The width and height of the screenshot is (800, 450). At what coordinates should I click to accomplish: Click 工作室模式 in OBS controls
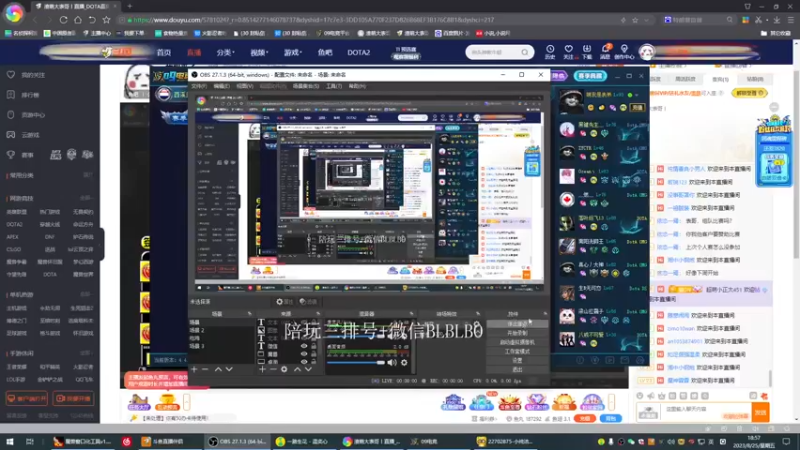(x=517, y=352)
